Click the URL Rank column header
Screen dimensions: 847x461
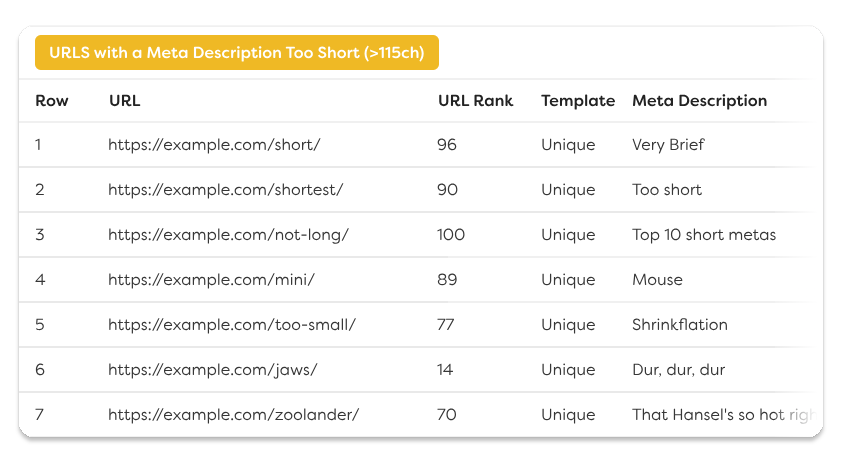coord(475,101)
